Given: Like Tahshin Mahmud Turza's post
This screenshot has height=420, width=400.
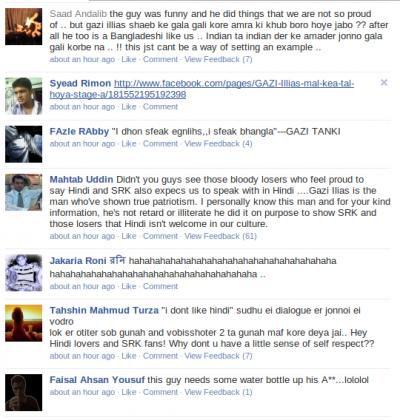Looking at the screenshot, I should pyautogui.click(x=129, y=356).
